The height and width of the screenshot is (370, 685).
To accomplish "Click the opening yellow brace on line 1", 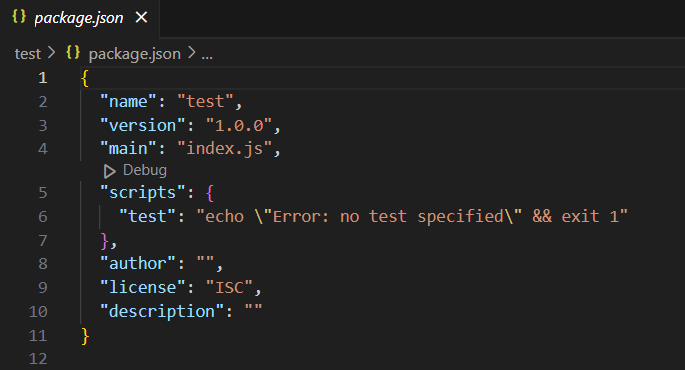I will [x=85, y=78].
